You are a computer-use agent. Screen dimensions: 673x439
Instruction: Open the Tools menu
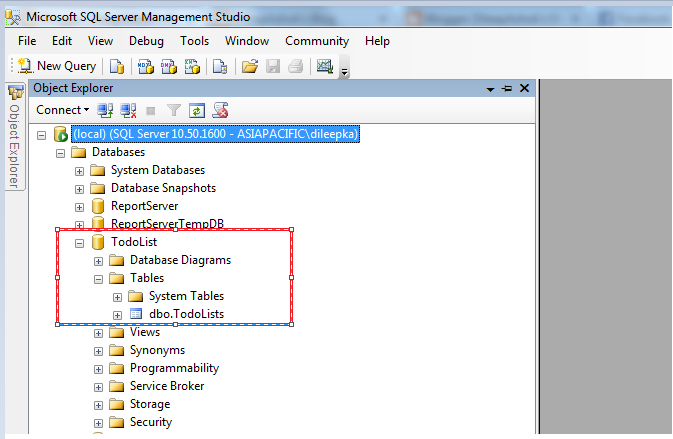point(194,41)
